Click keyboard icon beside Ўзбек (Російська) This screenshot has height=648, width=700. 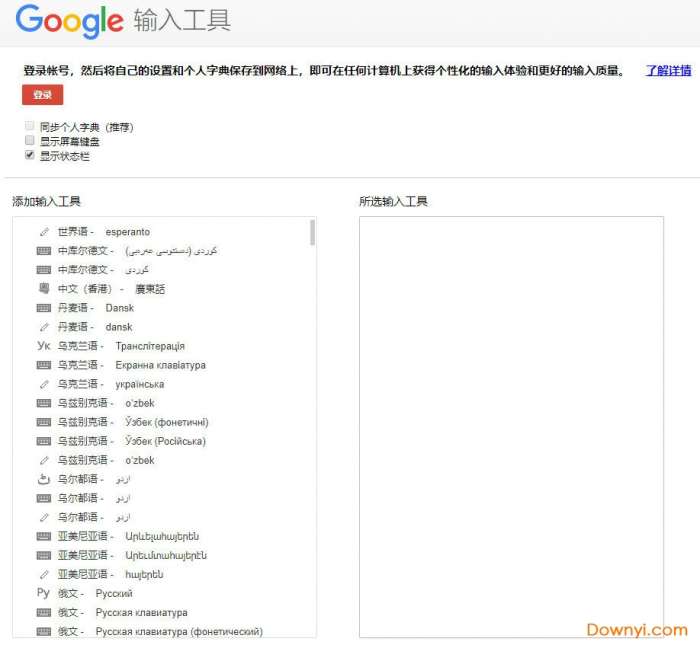[x=43, y=441]
